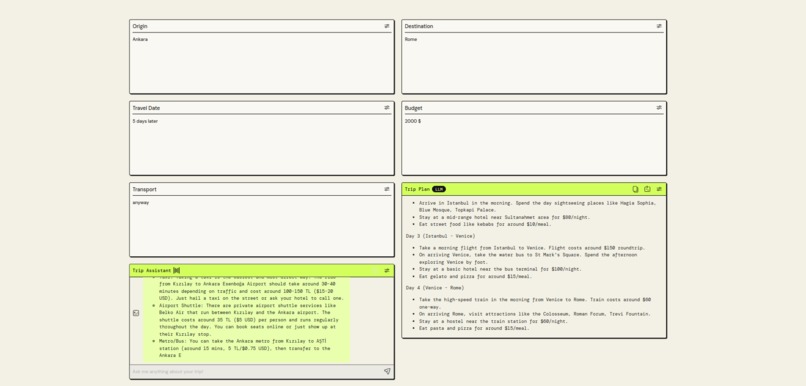Viewport: 806px width, 386px height.
Task: Click the Budget card label
Action: click(x=413, y=108)
